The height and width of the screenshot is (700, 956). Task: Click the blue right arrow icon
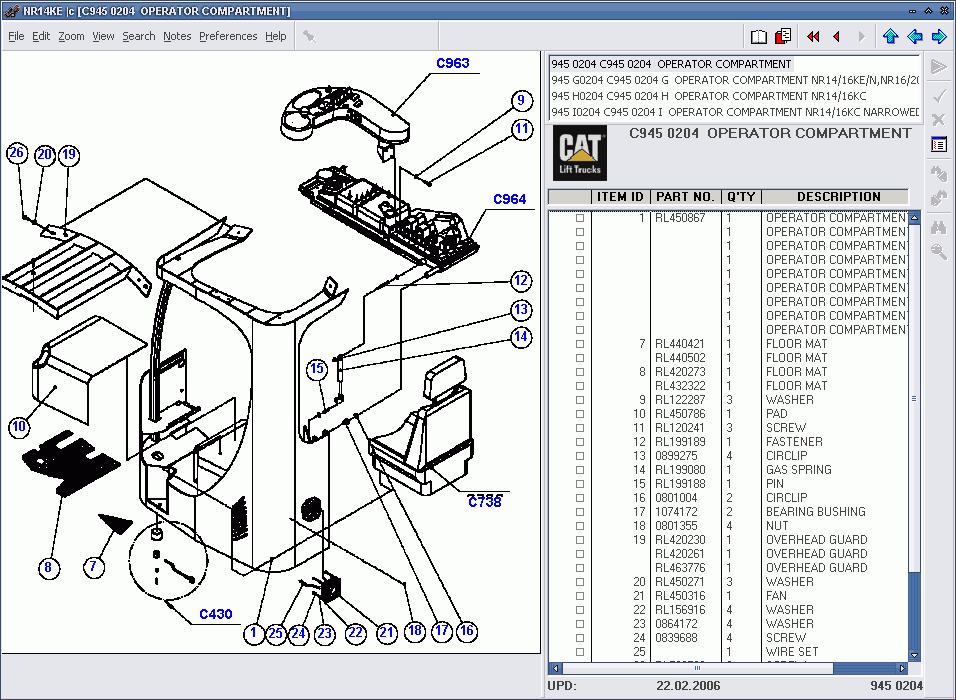coord(938,37)
